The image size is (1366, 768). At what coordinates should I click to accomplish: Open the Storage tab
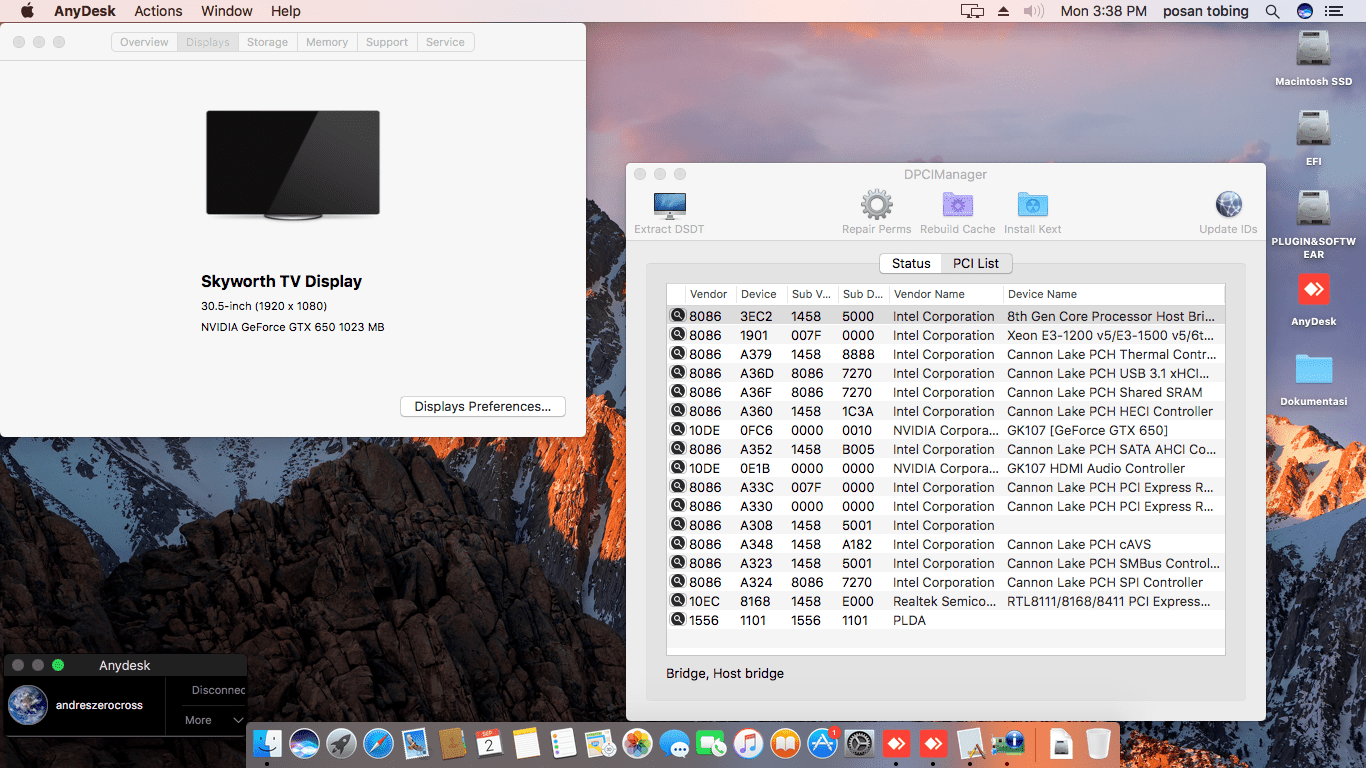point(267,42)
